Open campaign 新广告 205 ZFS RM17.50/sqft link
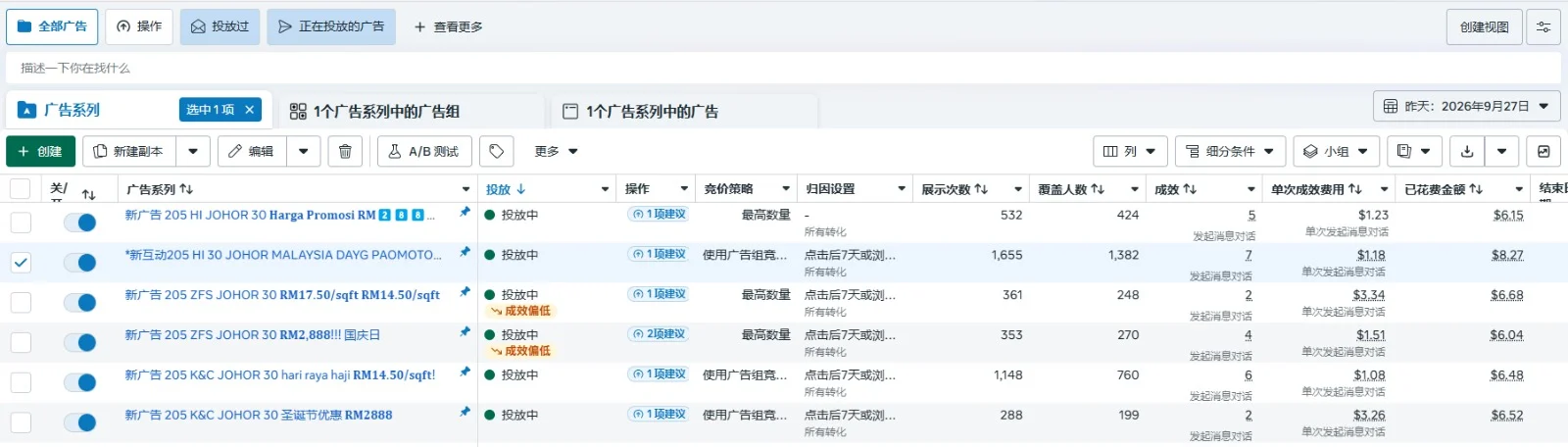The width and height of the screenshot is (1568, 447). click(x=282, y=294)
